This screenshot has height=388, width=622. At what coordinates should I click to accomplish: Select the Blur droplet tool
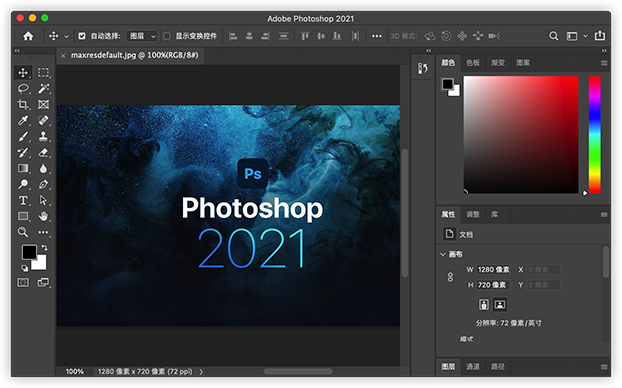point(43,168)
